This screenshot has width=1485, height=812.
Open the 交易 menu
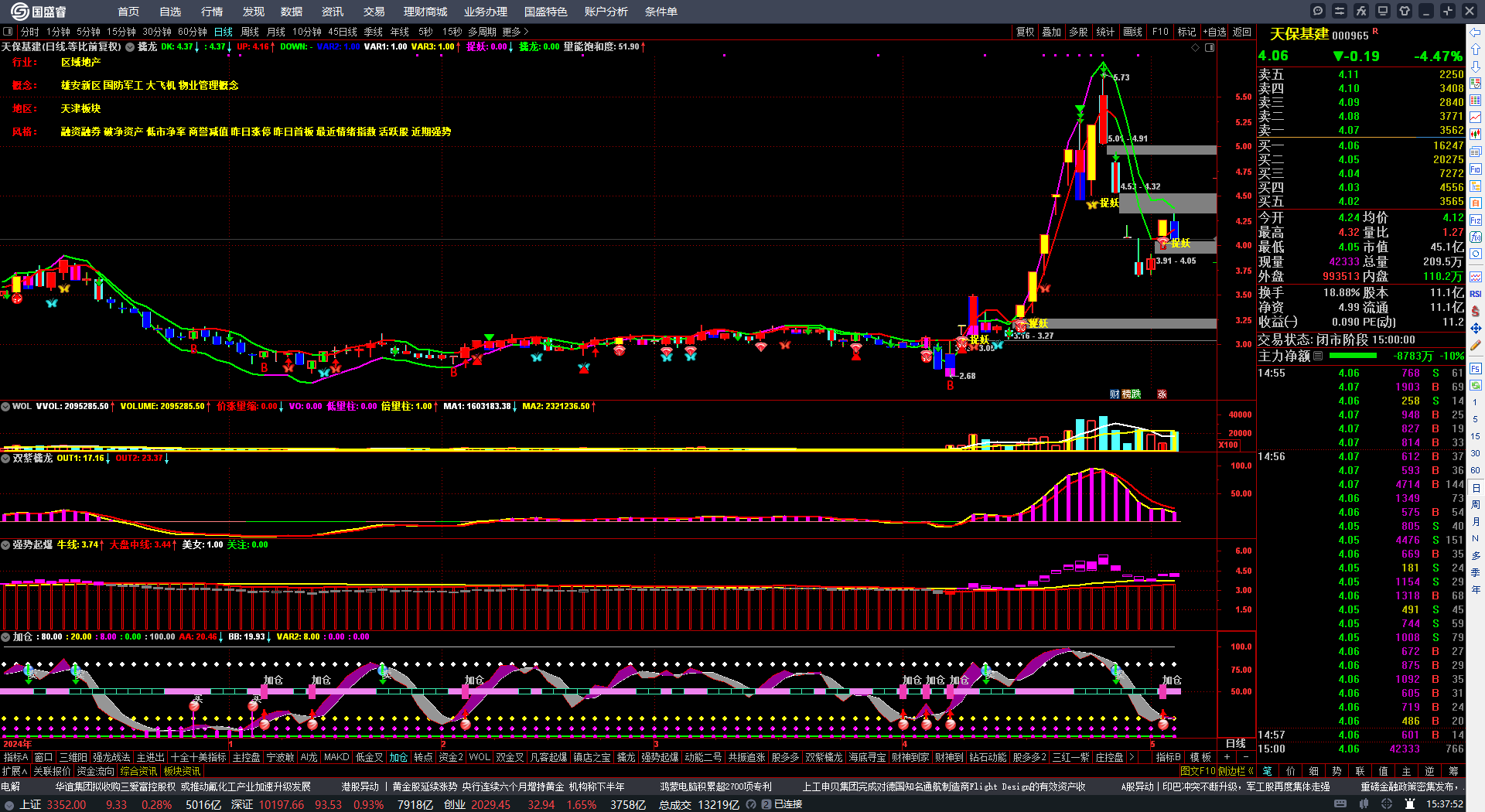pyautogui.click(x=374, y=12)
